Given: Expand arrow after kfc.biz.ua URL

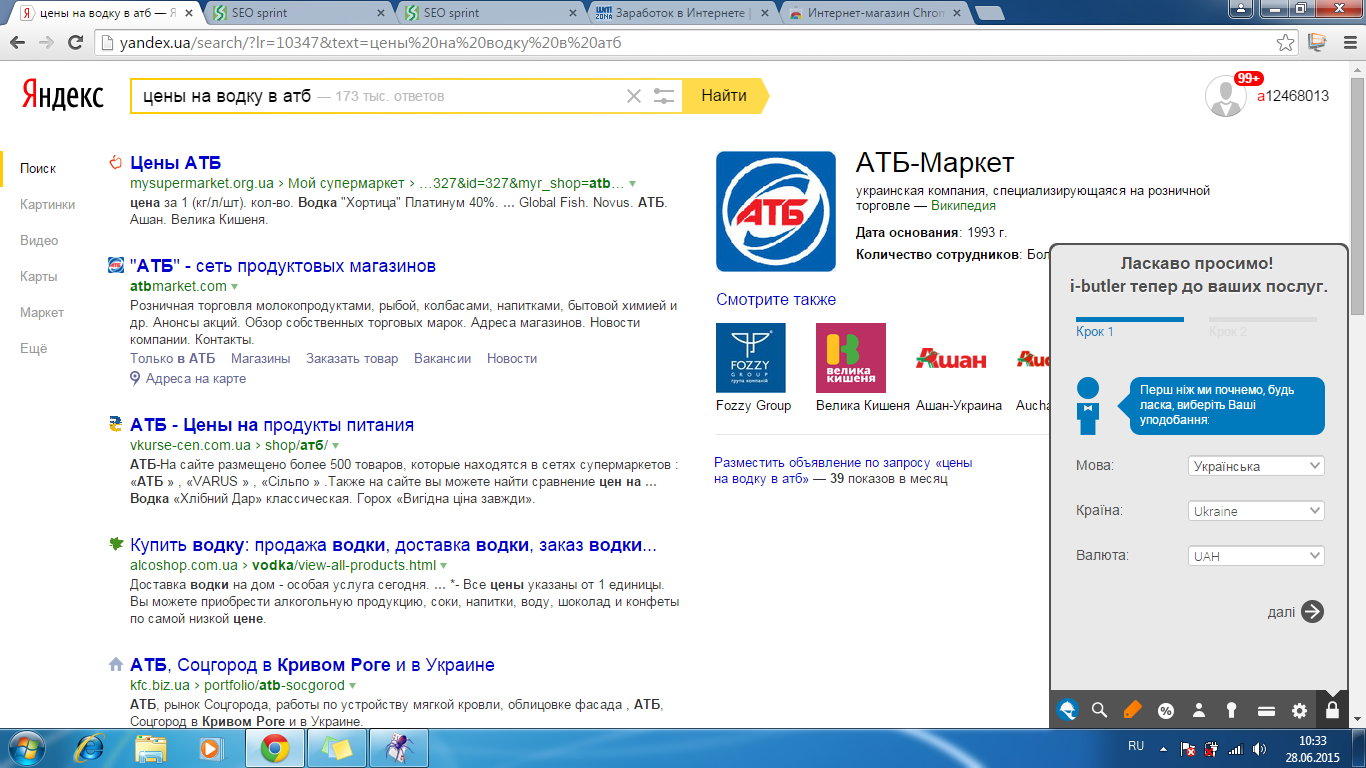Looking at the screenshot, I should [x=352, y=686].
